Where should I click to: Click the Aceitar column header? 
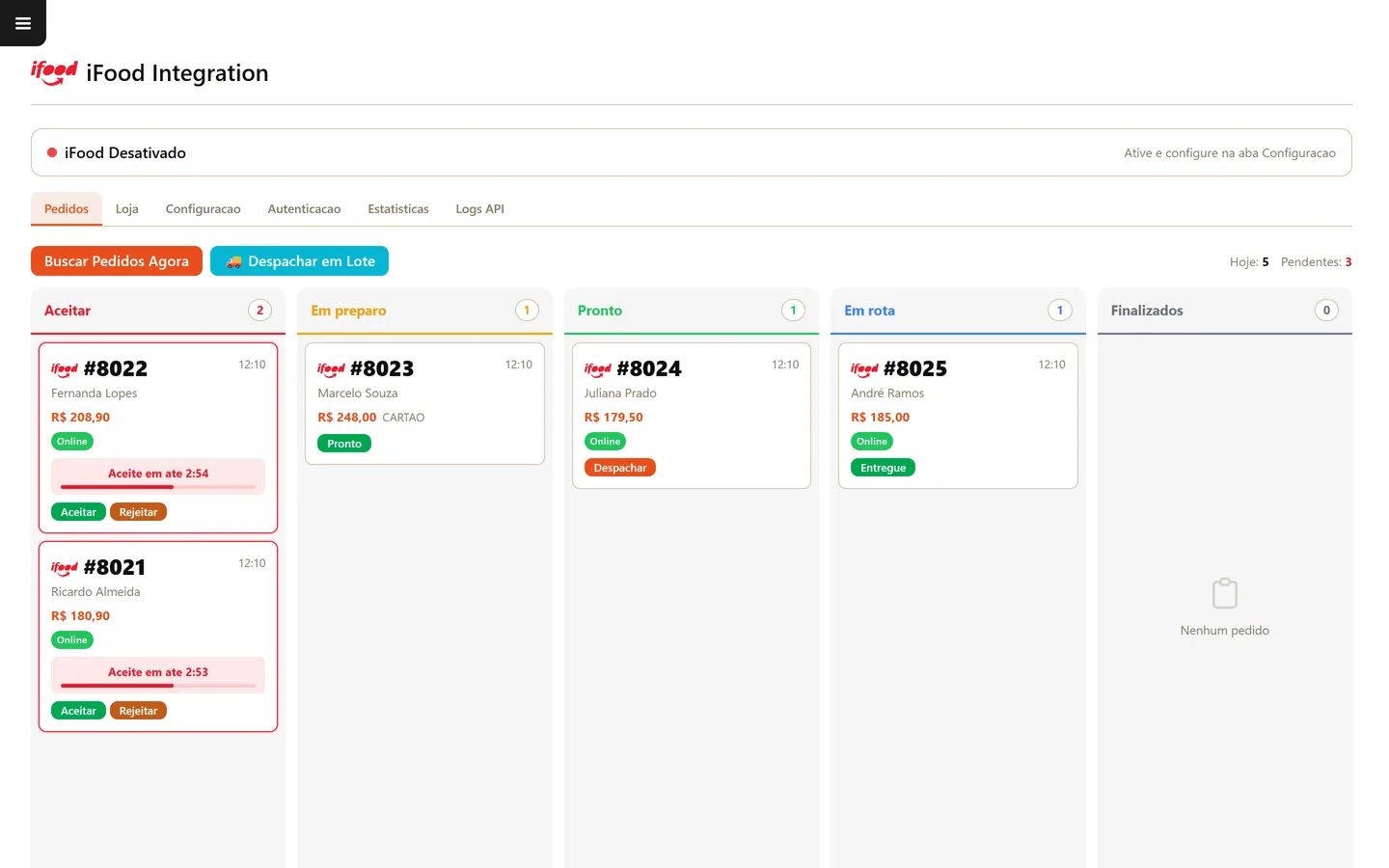[x=158, y=311]
